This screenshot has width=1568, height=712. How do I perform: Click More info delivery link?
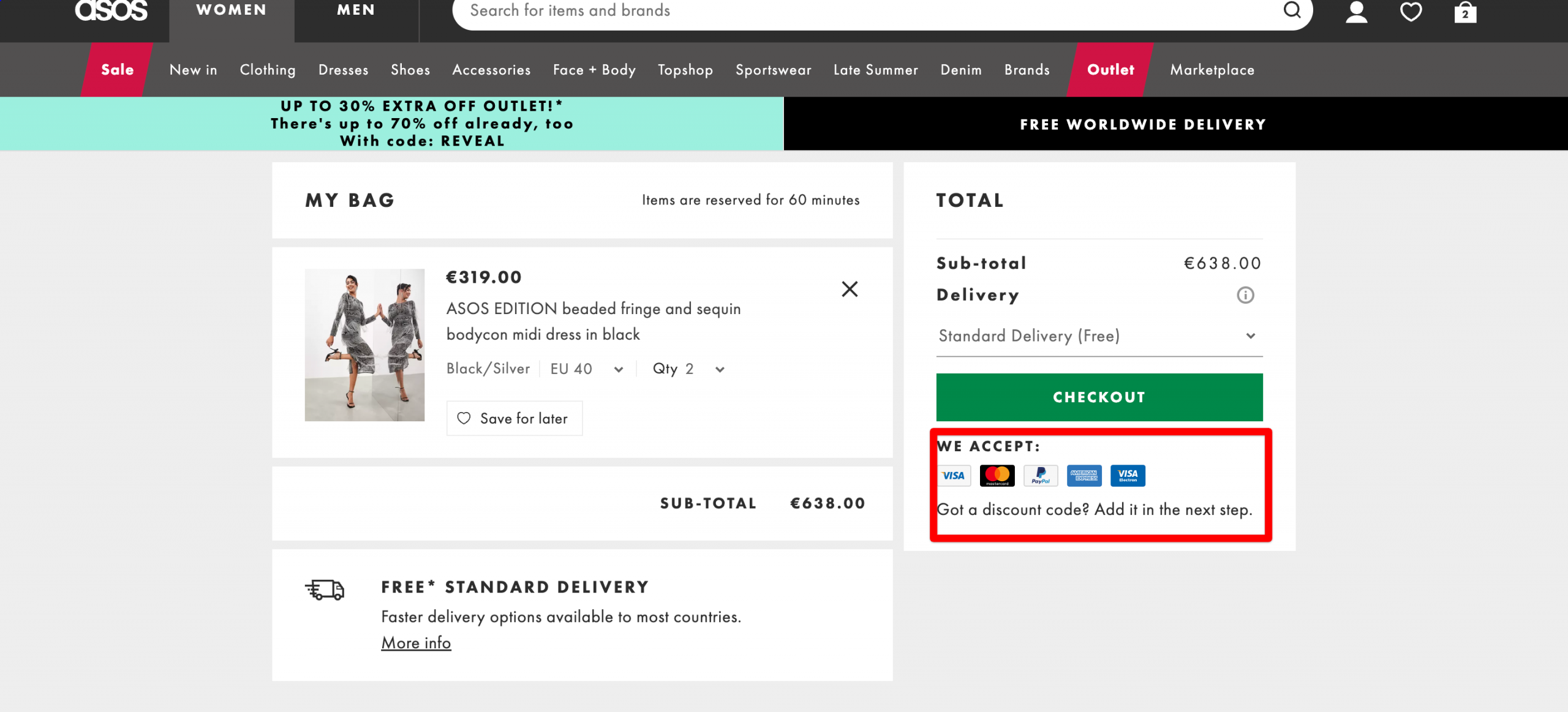click(416, 642)
